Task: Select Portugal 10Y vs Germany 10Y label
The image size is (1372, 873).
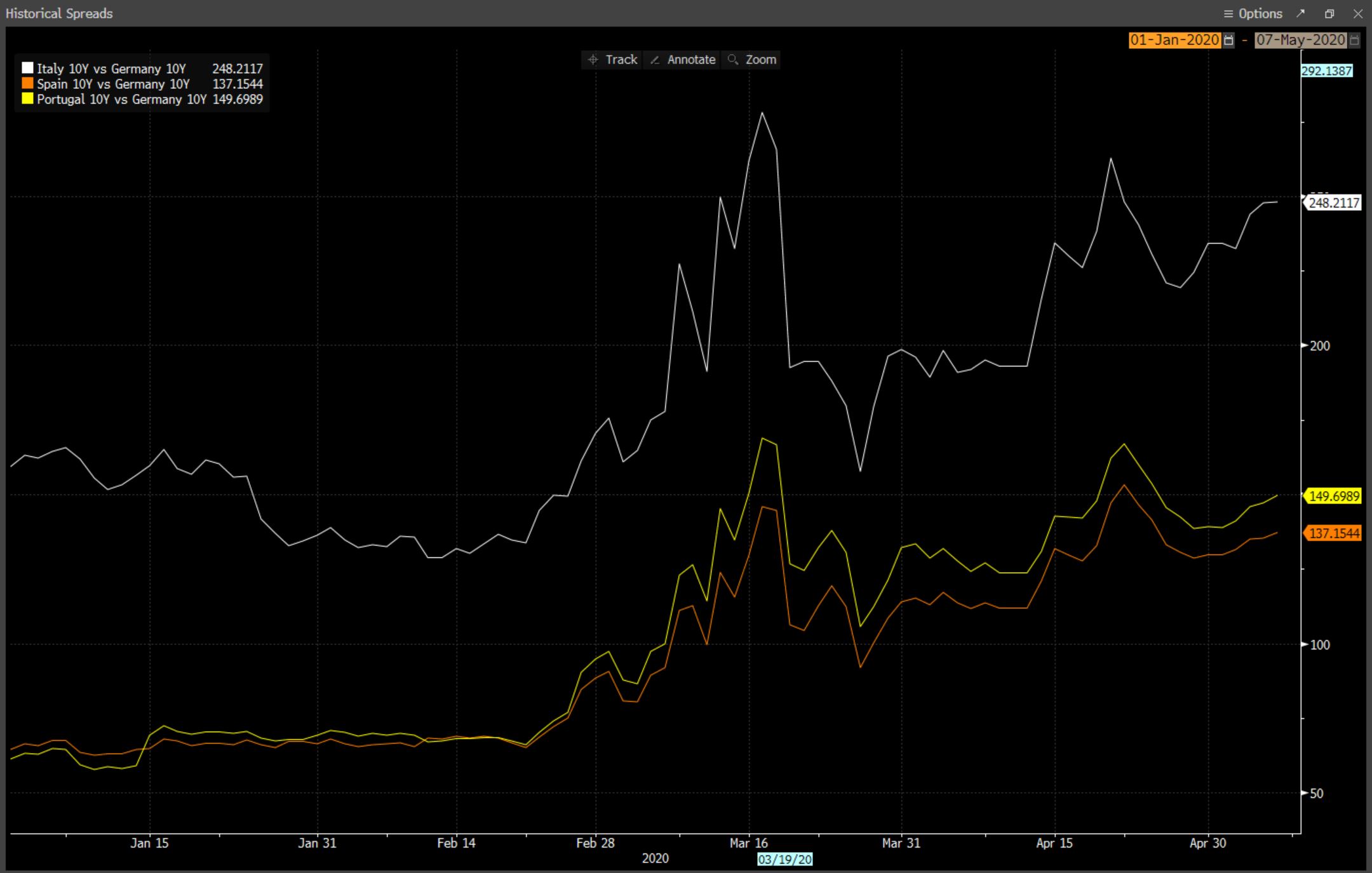Action: [x=121, y=99]
